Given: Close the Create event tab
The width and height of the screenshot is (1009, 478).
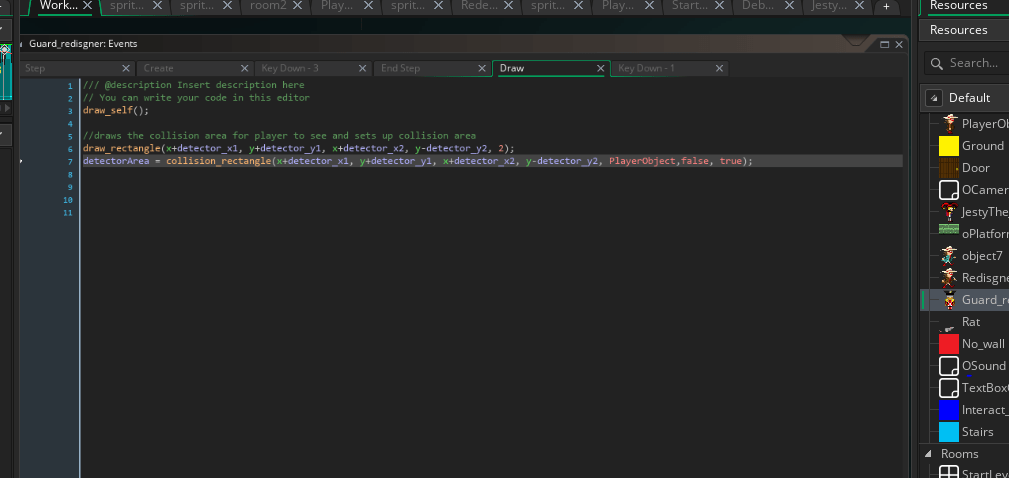Looking at the screenshot, I should 245,68.
